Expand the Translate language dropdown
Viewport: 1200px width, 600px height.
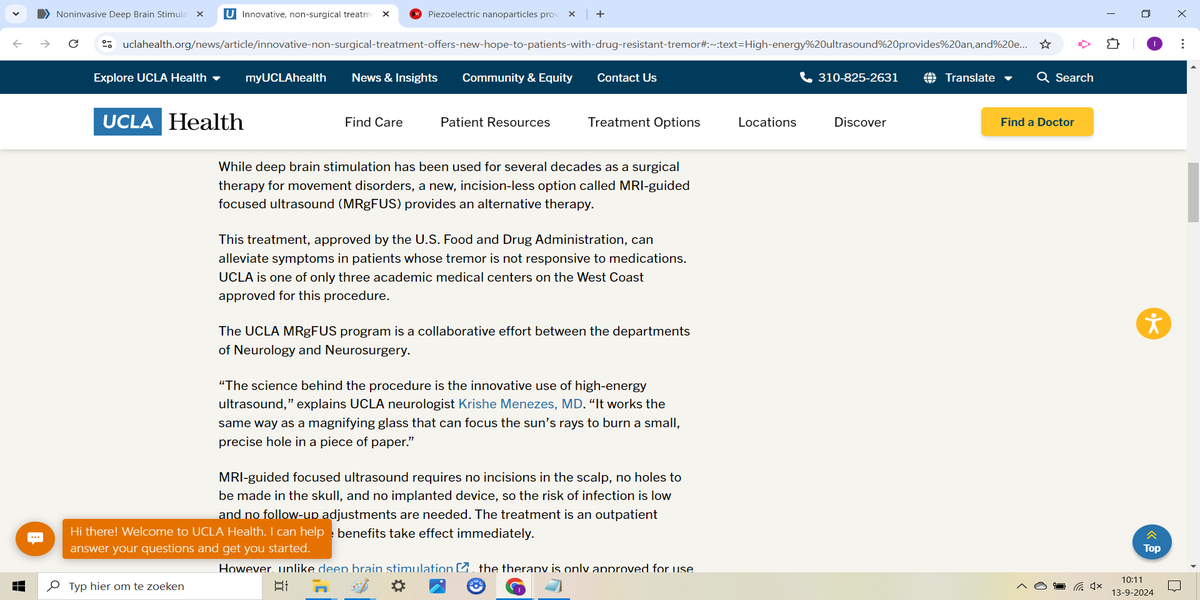pyautogui.click(x=968, y=77)
